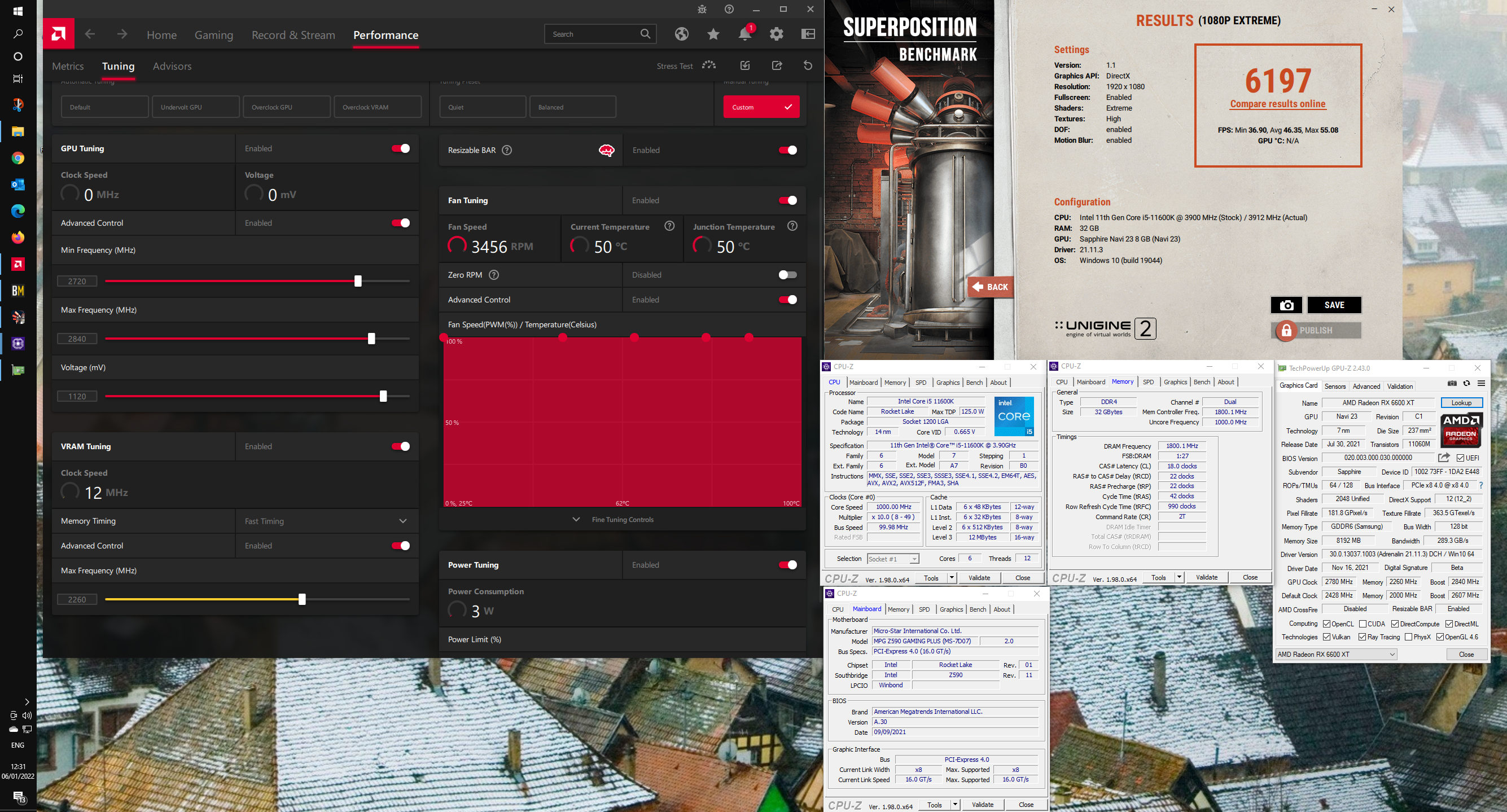Screen dimensions: 1507x812
Task: Adjust VRAM Max Frequency slider handle
Action: click(302, 599)
